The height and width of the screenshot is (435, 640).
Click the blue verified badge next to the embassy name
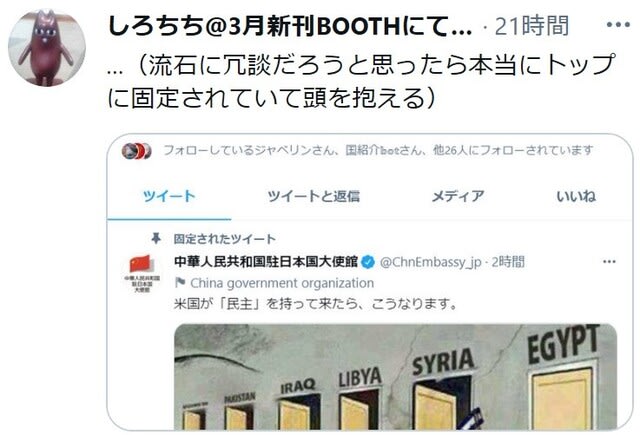[368, 262]
